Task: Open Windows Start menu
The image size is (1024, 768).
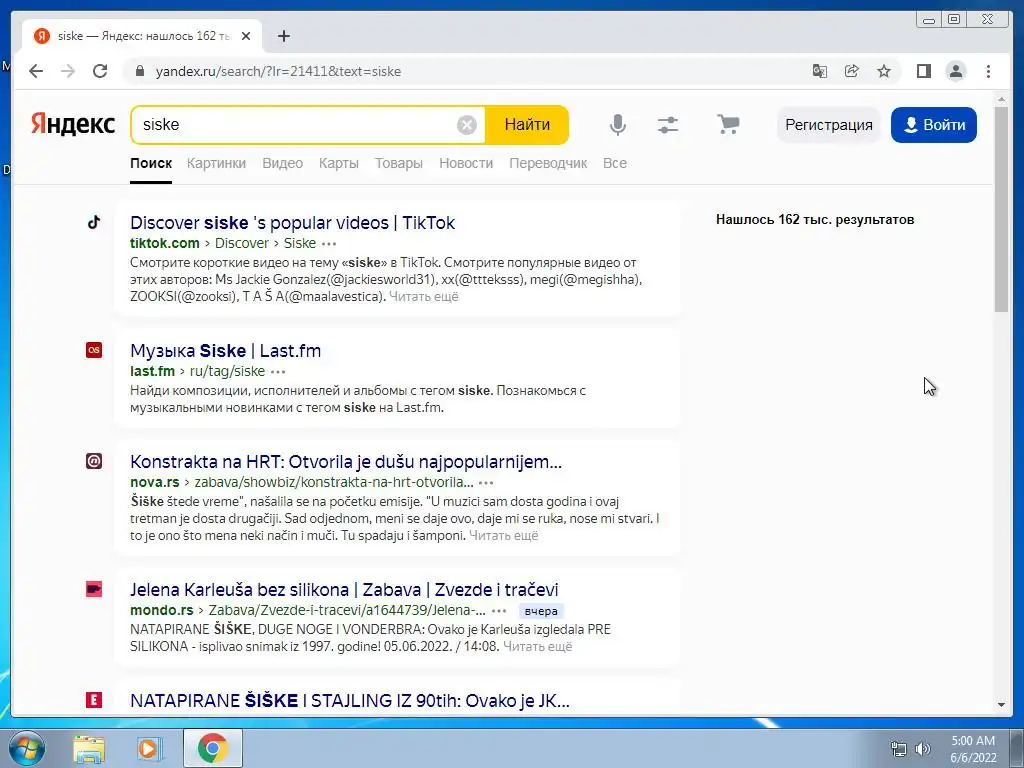Action: click(x=26, y=748)
